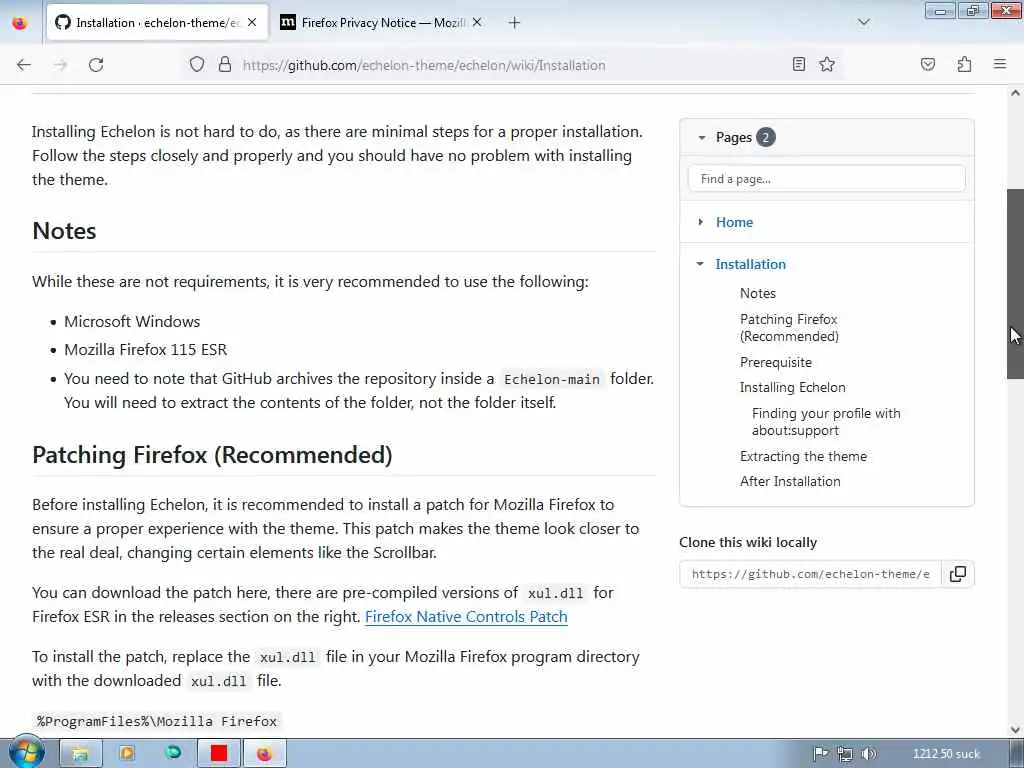This screenshot has height=768, width=1024.
Task: Click the red square taskbar icon
Action: click(219, 754)
